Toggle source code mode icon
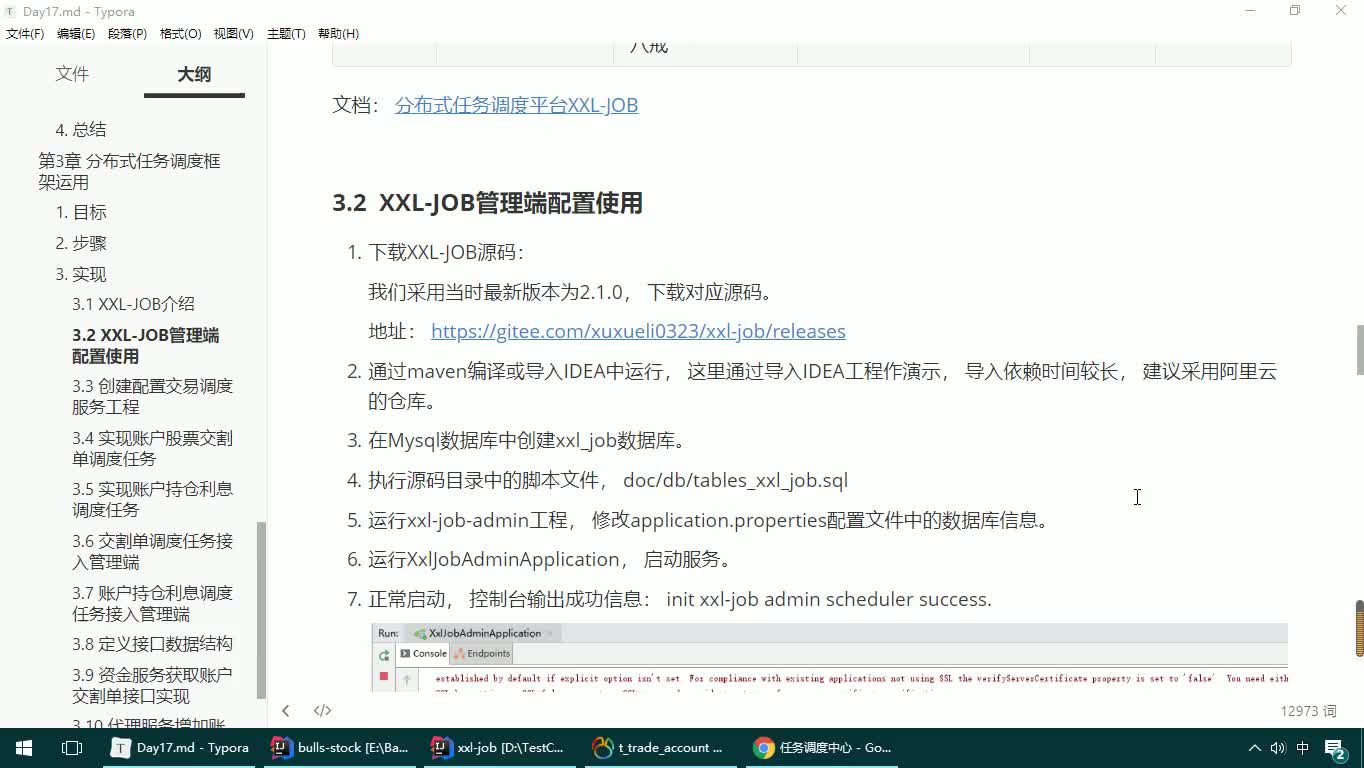 (322, 710)
